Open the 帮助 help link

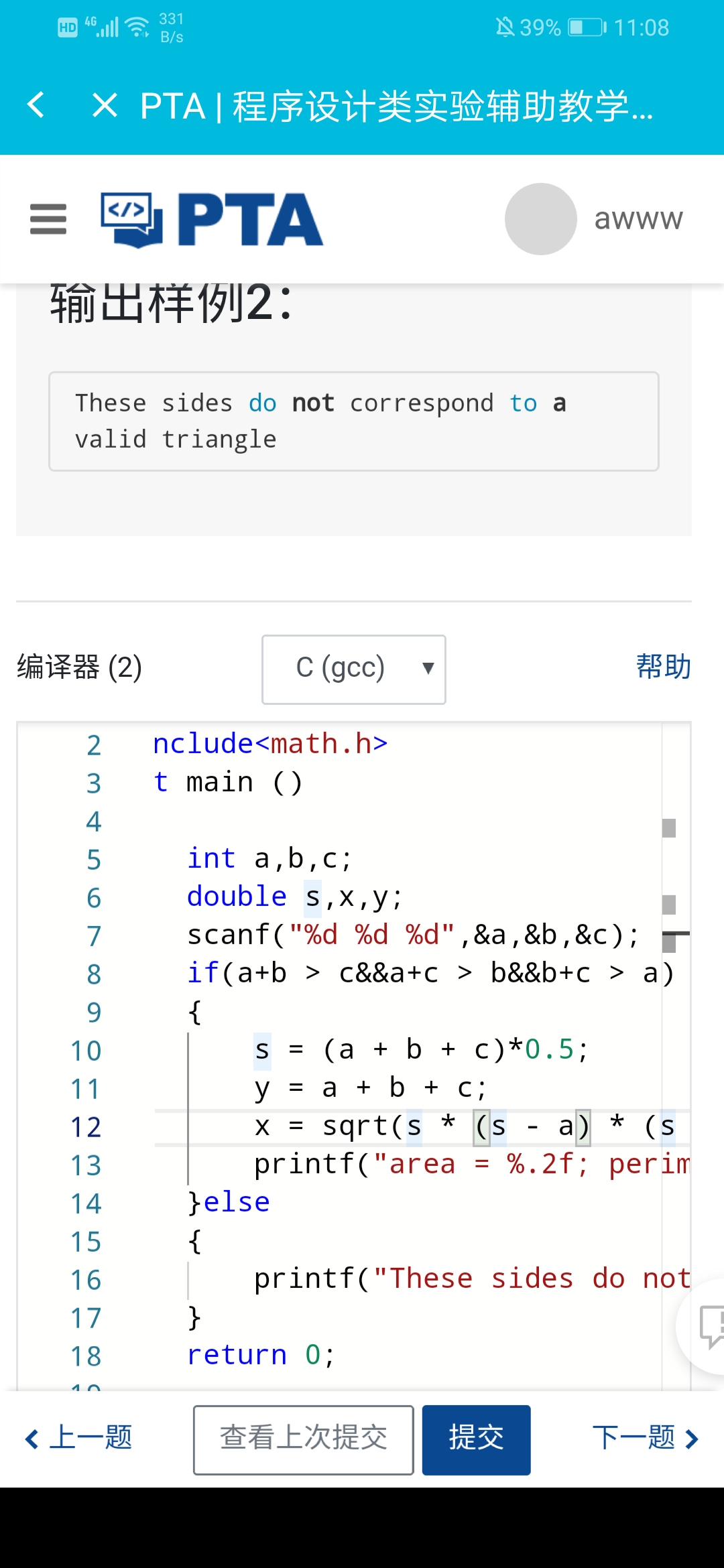663,667
